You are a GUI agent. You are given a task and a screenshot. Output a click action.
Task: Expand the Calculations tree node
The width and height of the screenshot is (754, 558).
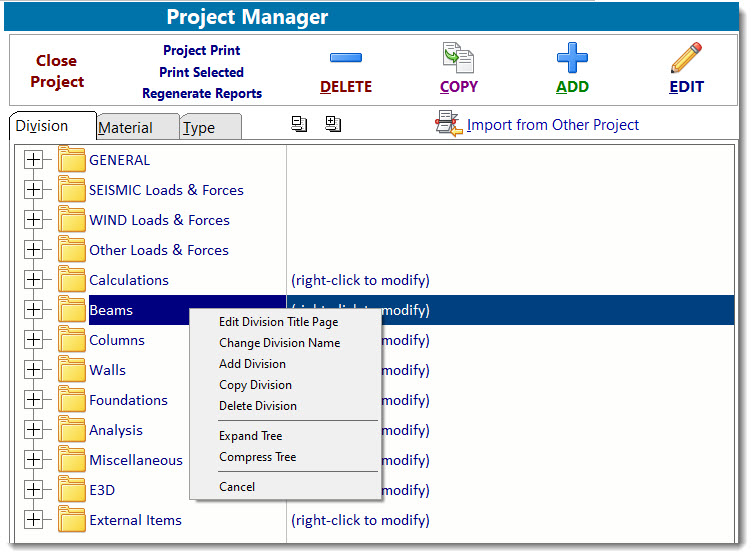[x=34, y=280]
